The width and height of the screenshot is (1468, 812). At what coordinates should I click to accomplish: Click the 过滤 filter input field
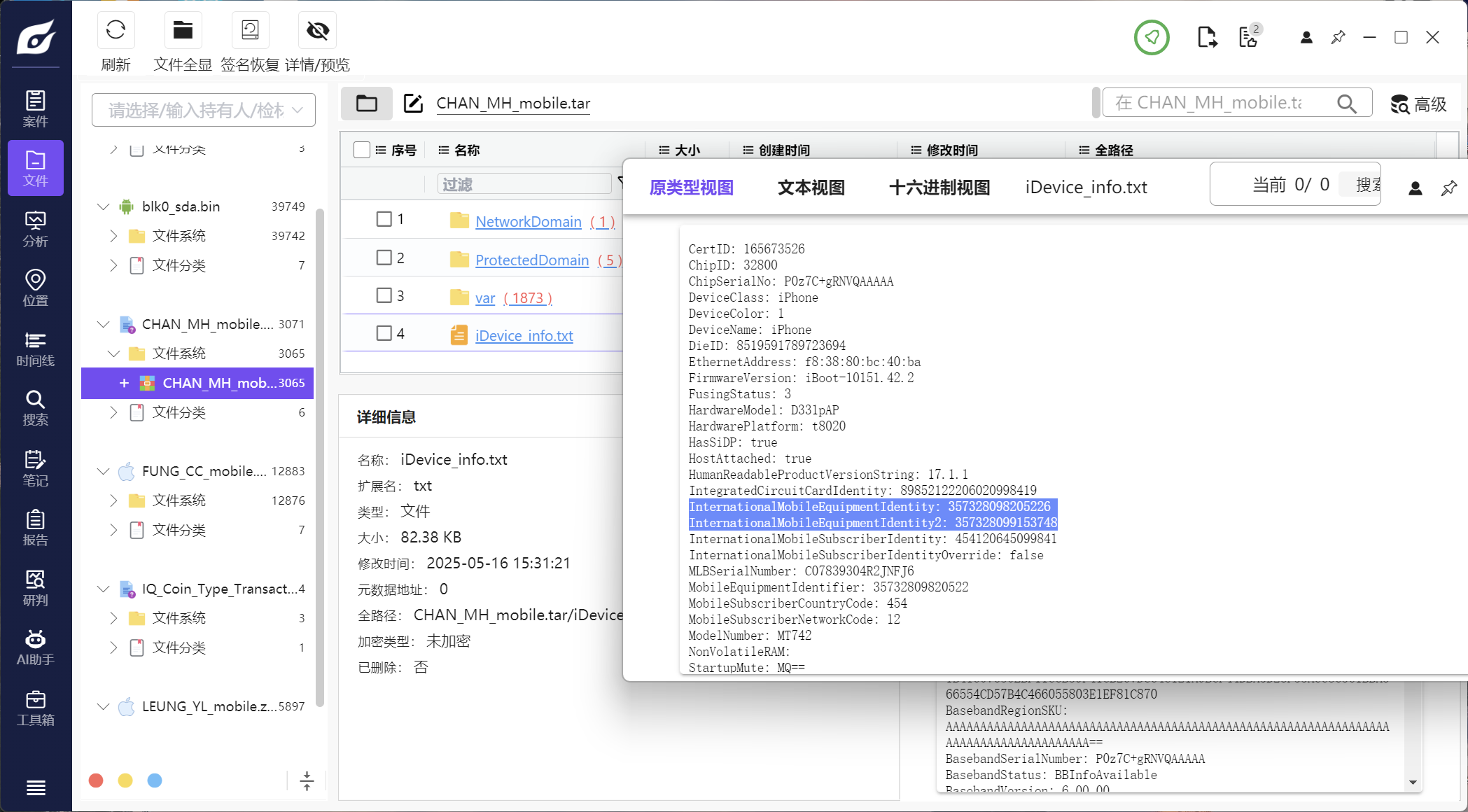tap(524, 184)
